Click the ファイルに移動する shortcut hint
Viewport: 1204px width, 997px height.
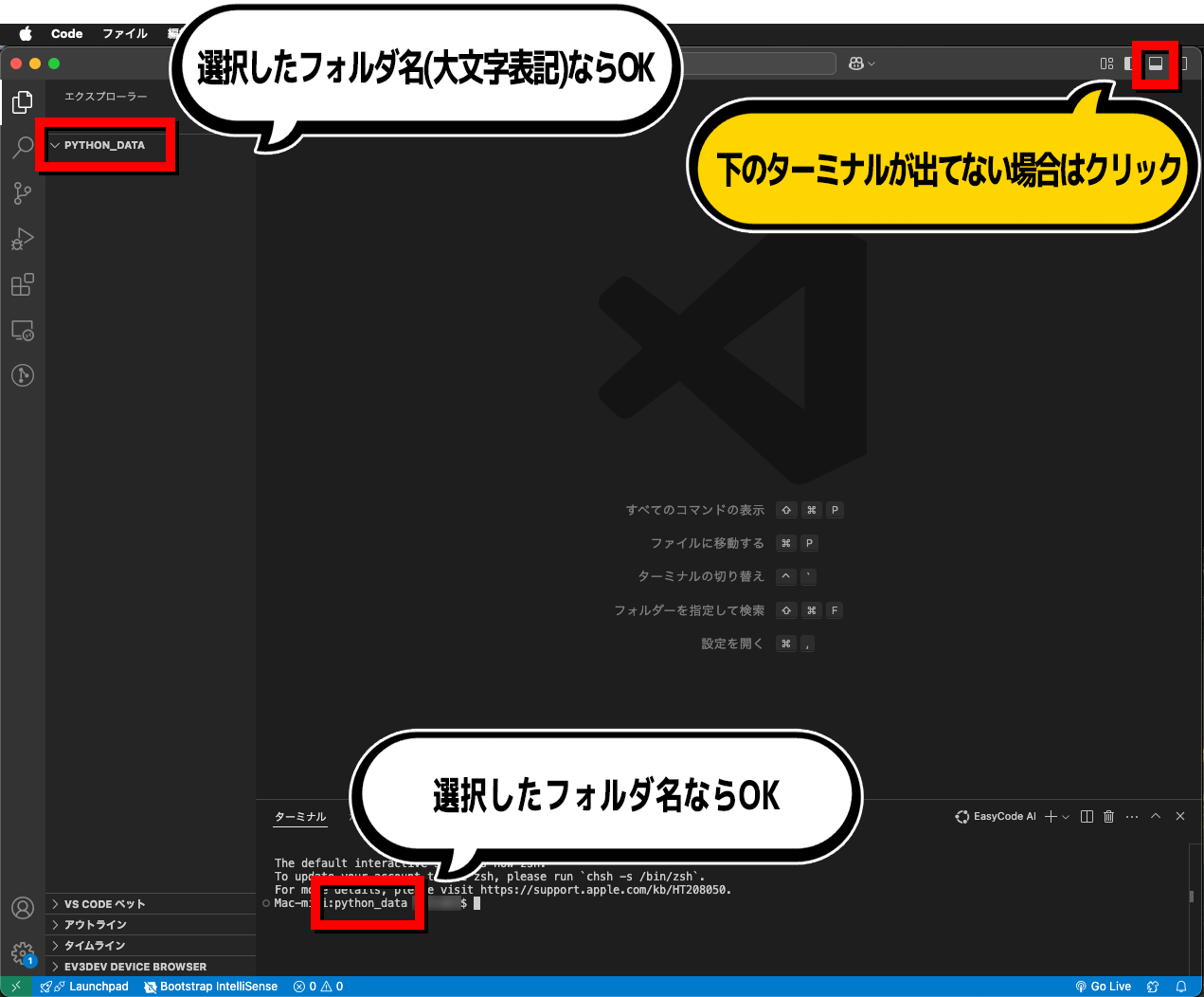734,543
